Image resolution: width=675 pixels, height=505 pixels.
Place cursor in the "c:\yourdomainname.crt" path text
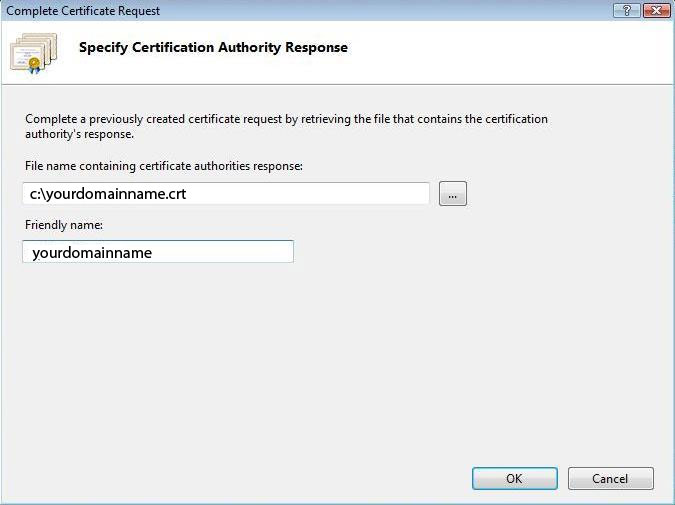coord(108,194)
